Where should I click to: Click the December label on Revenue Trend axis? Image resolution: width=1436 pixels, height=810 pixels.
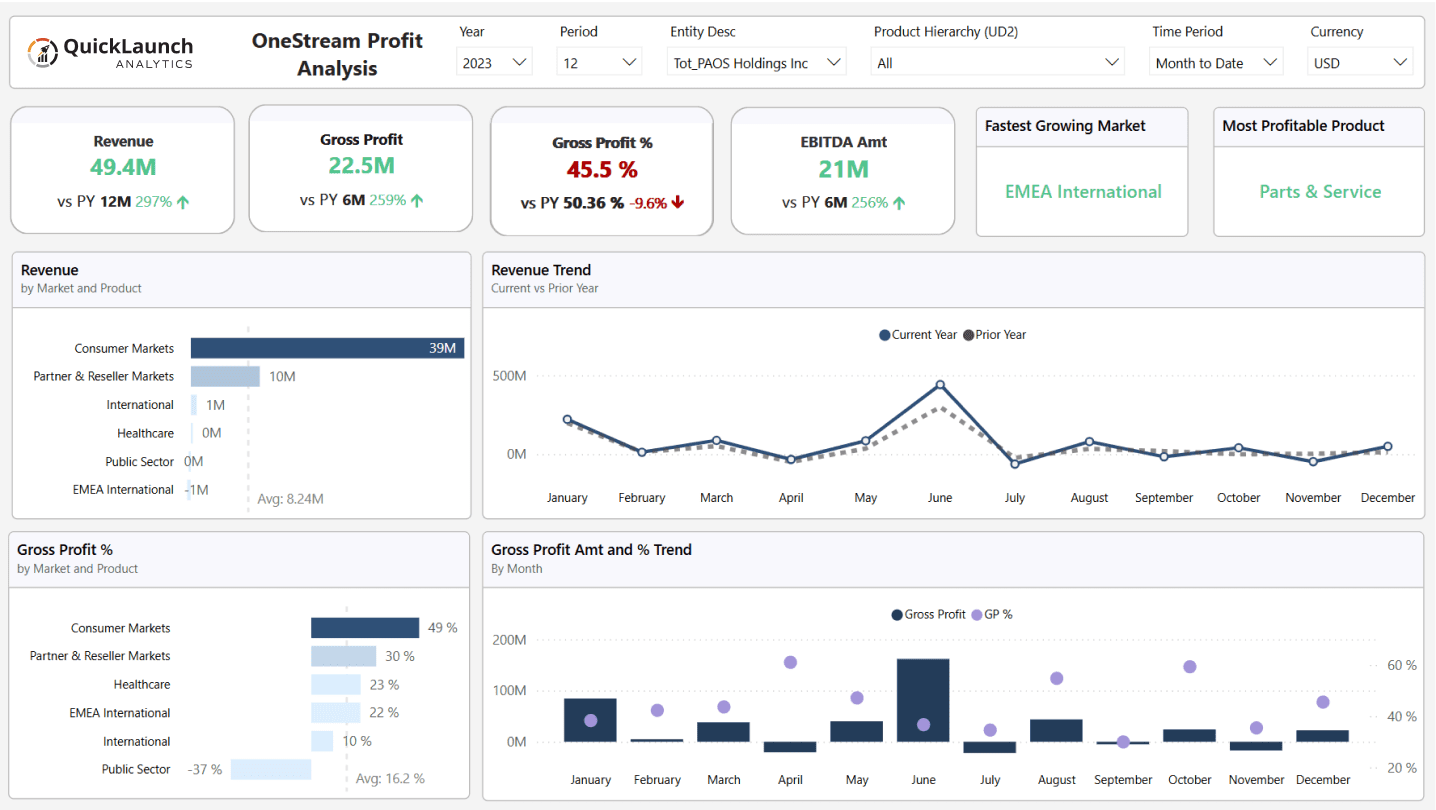pos(1388,498)
